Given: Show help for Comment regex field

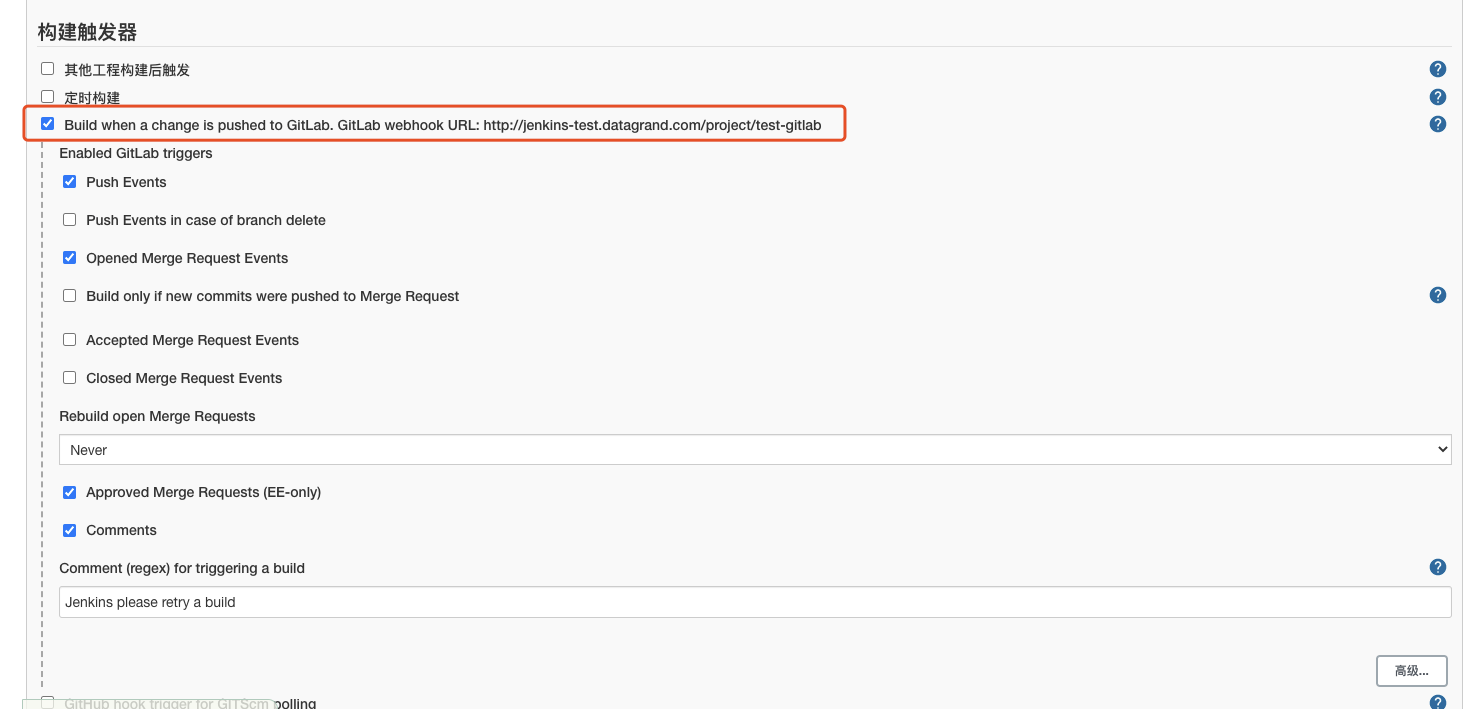Looking at the screenshot, I should [x=1438, y=567].
